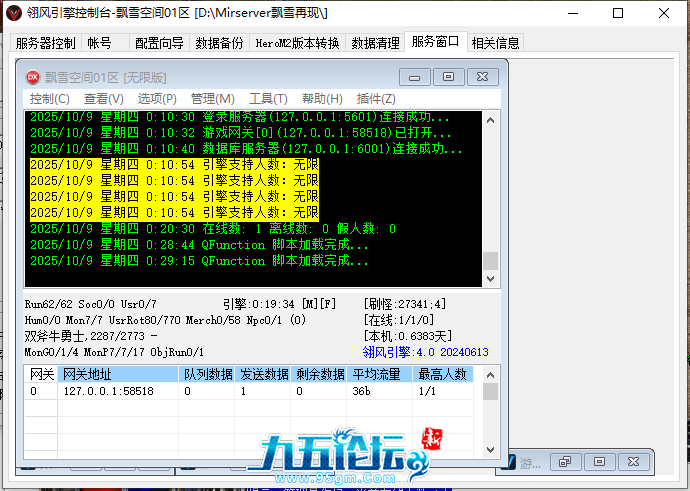This screenshot has height=491, width=690.
Task: Switch to the 服务器控制 tab
Action: click(46, 43)
